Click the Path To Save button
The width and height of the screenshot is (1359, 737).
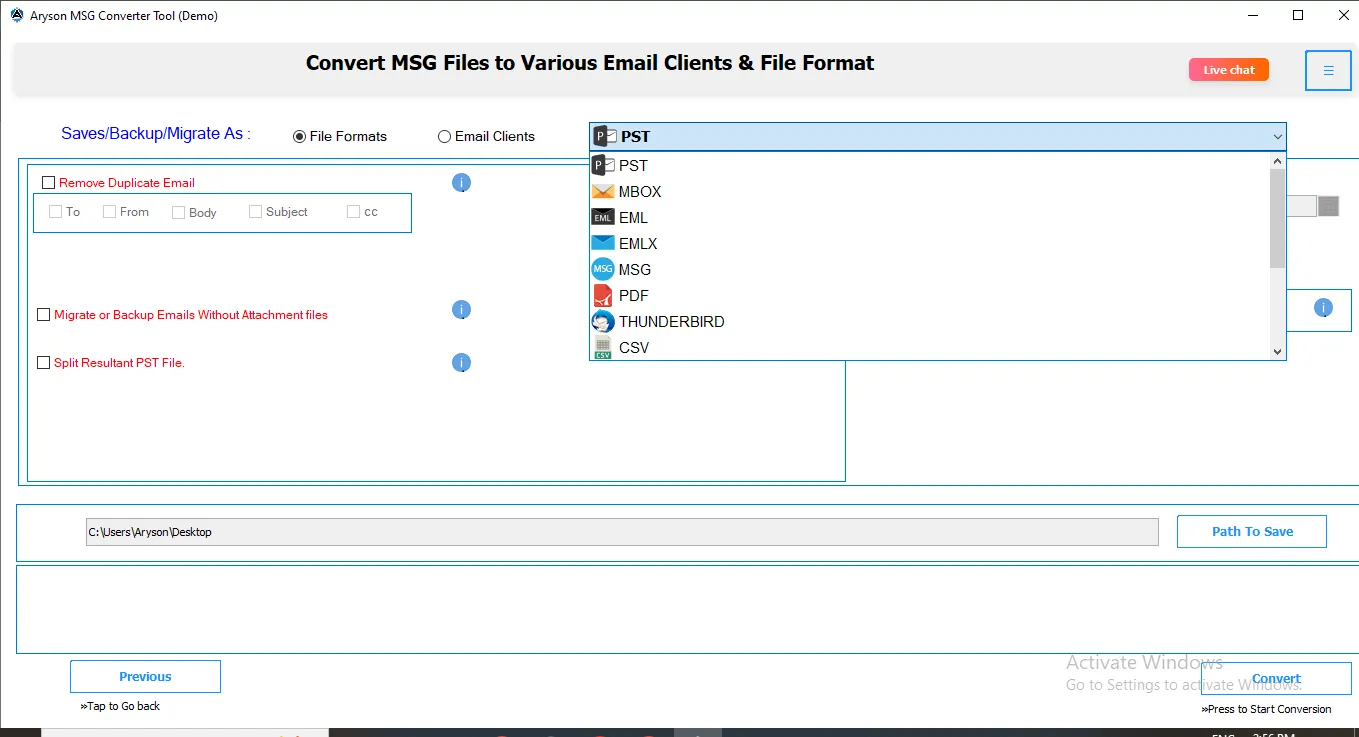(x=1252, y=531)
